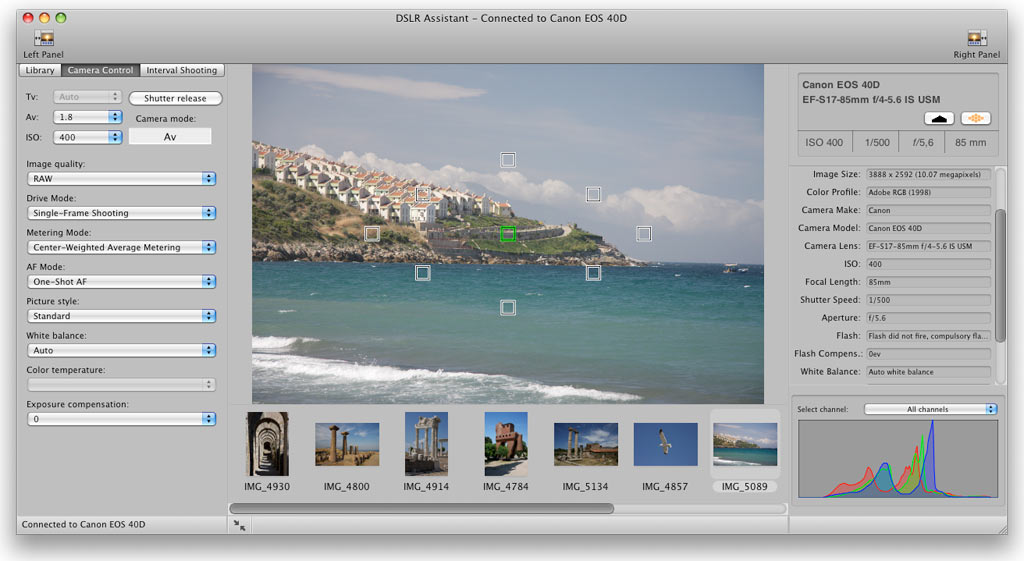Viewport: 1024px width, 561px height.
Task: Click the disabled Tv Auto dropdown
Action: point(88,97)
